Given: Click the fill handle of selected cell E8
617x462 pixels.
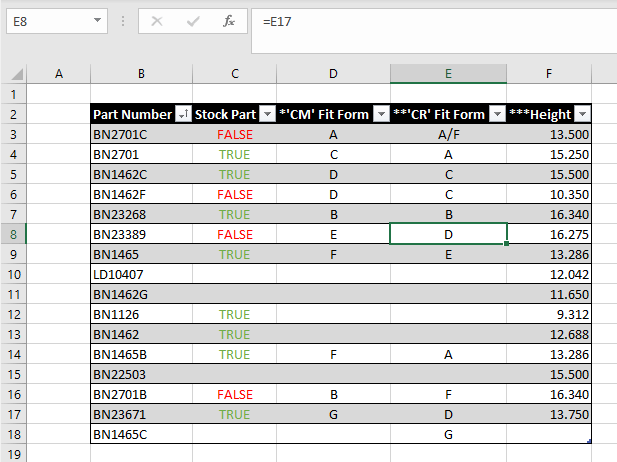Looking at the screenshot, I should click(x=506, y=244).
